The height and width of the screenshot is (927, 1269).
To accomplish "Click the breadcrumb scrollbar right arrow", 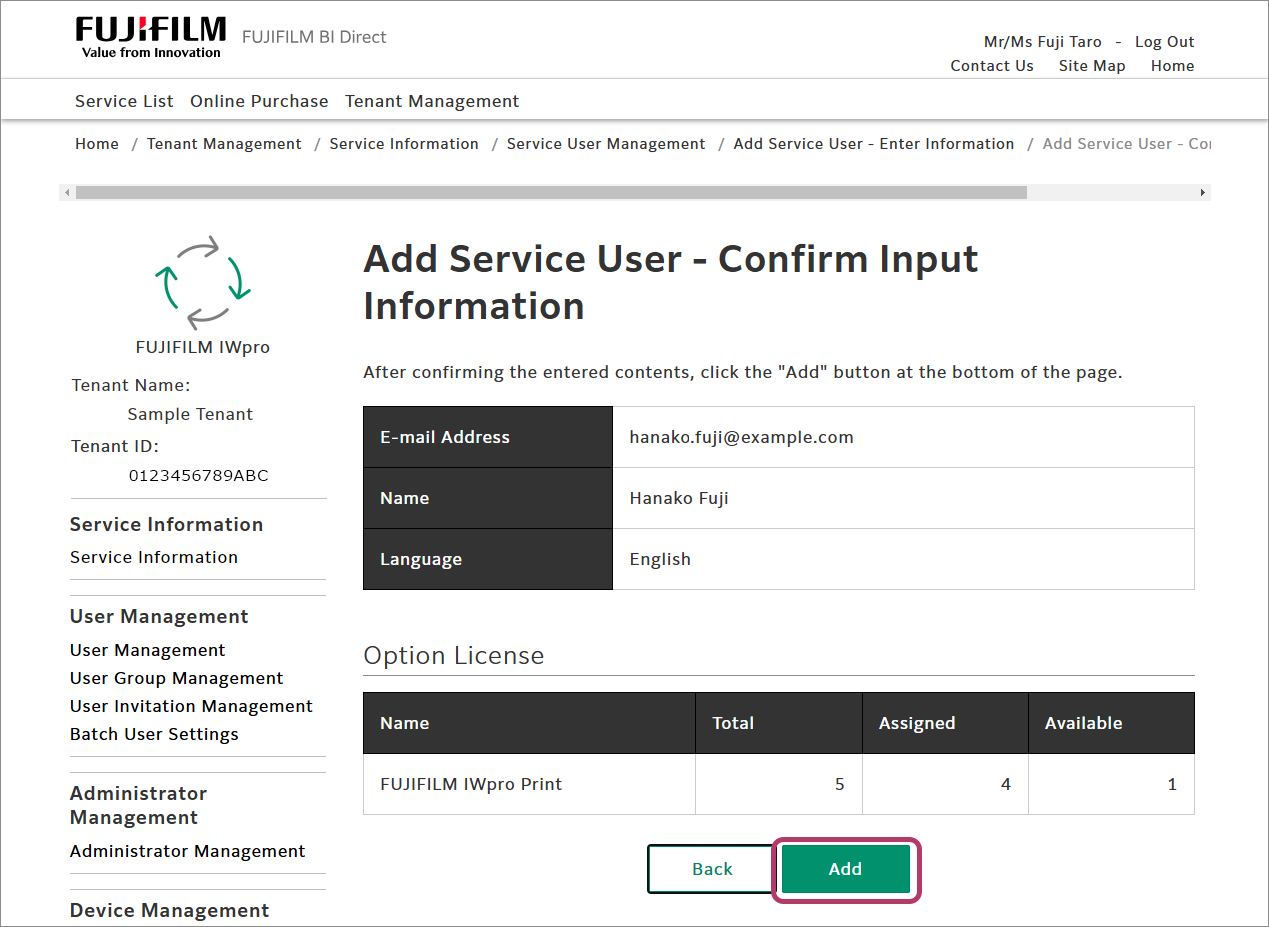I will (x=1202, y=192).
